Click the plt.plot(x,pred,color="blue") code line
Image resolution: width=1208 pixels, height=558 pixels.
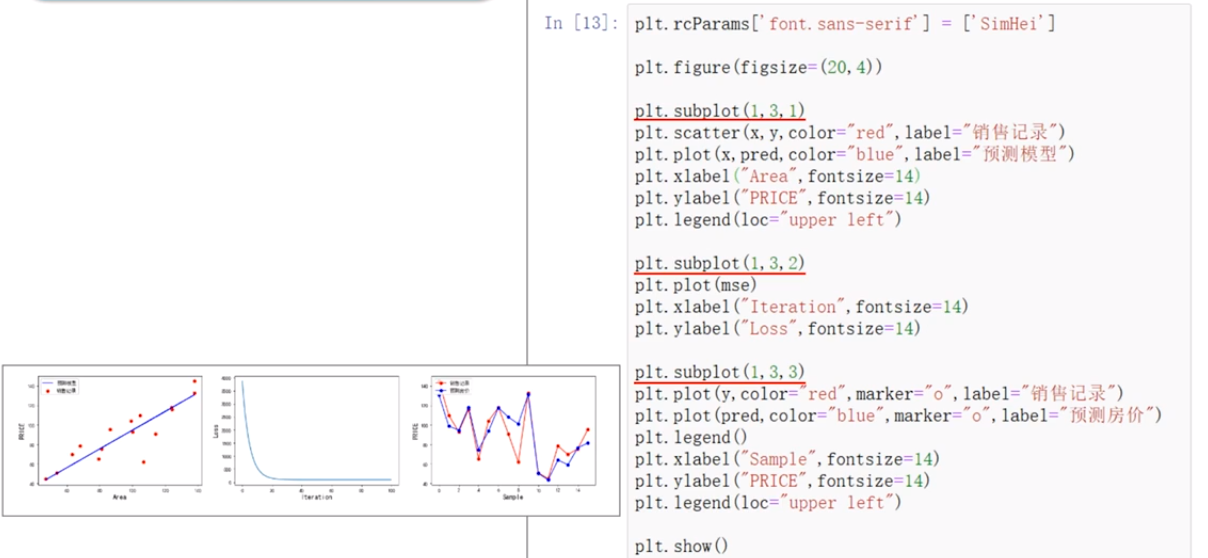click(x=854, y=153)
